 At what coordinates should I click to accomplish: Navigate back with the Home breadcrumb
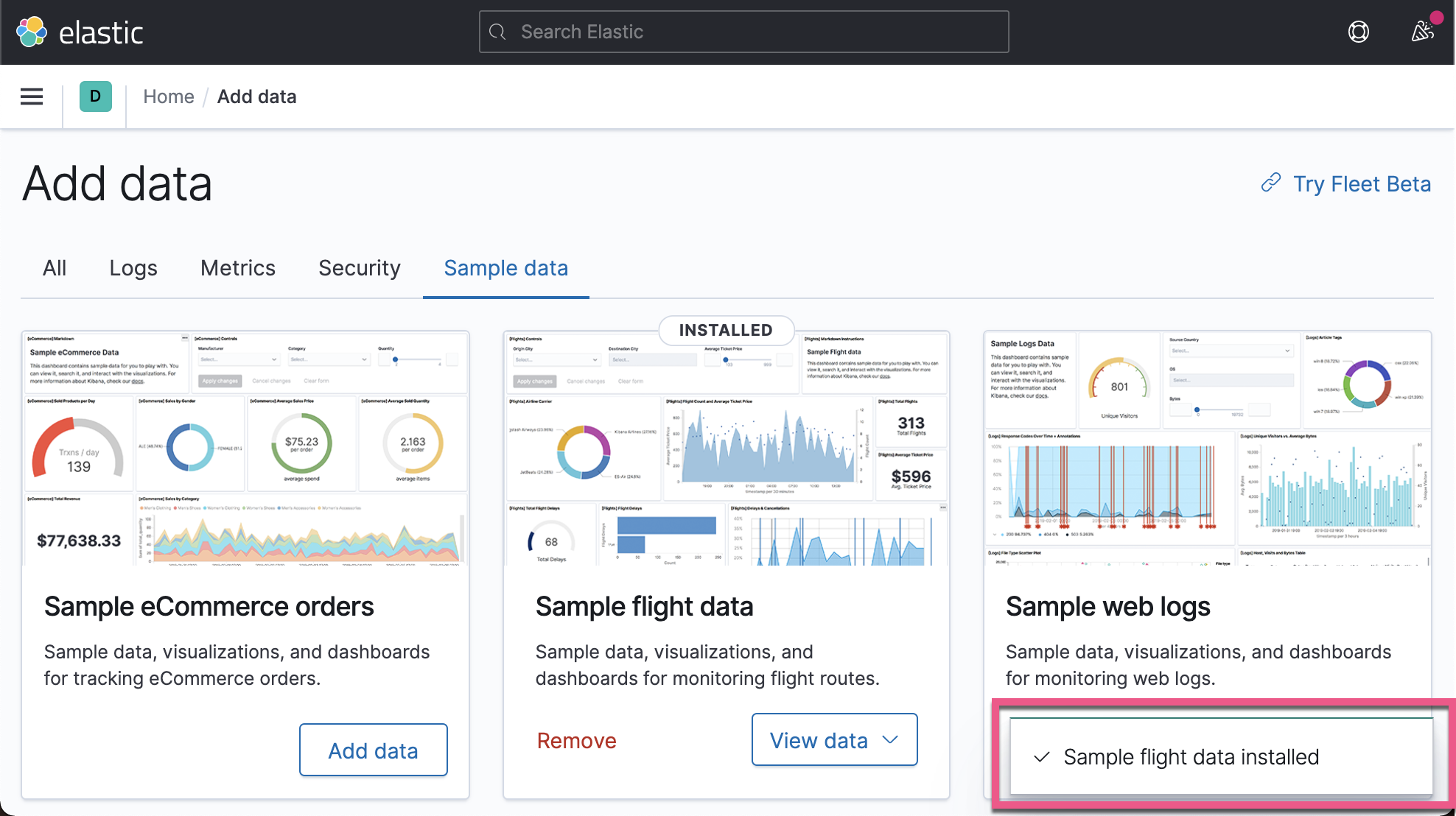169,96
